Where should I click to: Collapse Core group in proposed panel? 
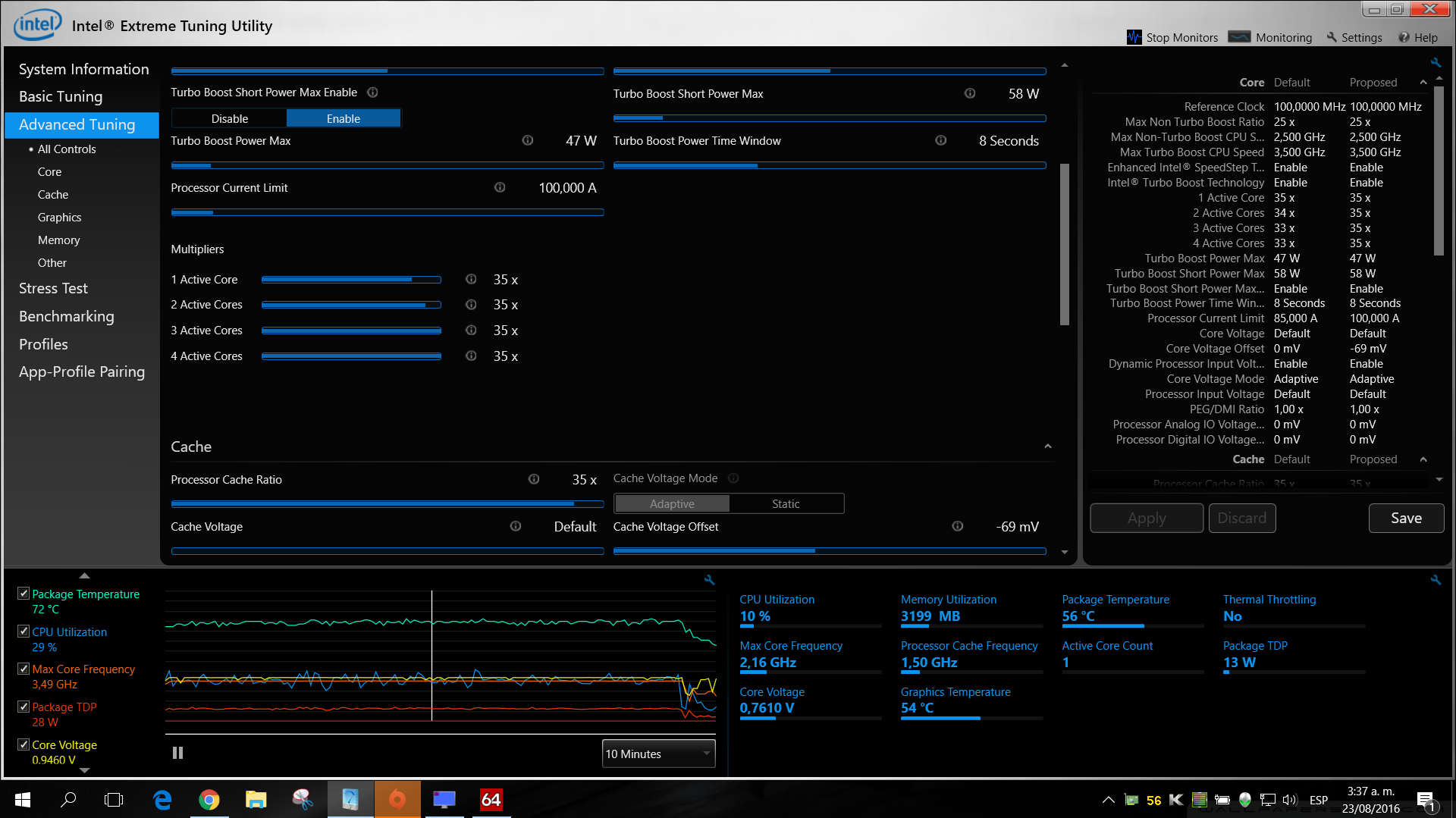tap(1423, 83)
